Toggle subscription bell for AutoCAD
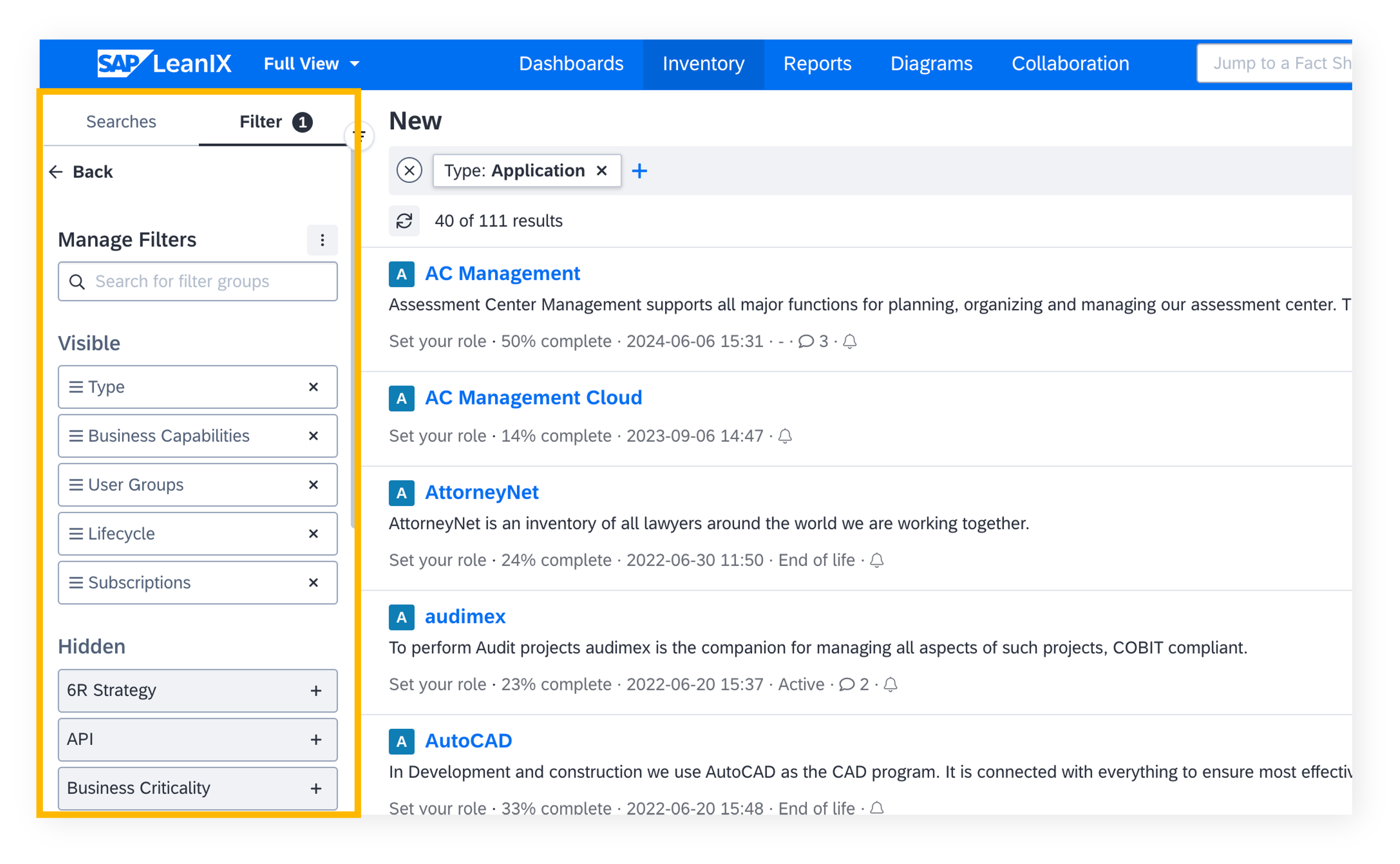Image resolution: width=1400 pixels, height=864 pixels. [x=876, y=808]
